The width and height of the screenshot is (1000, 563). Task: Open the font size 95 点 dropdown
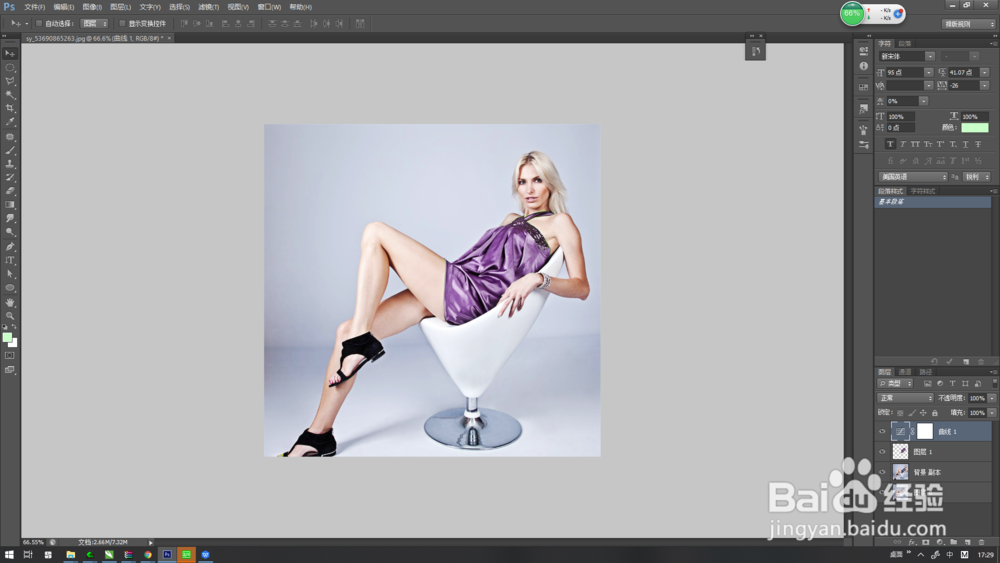click(x=929, y=73)
